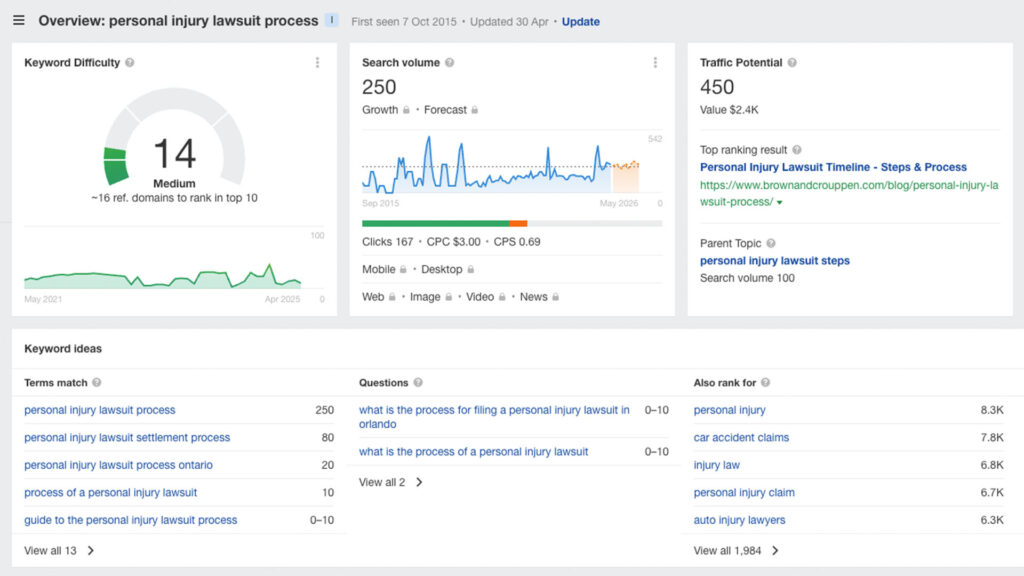Open also-rank keyword injury law

(716, 465)
